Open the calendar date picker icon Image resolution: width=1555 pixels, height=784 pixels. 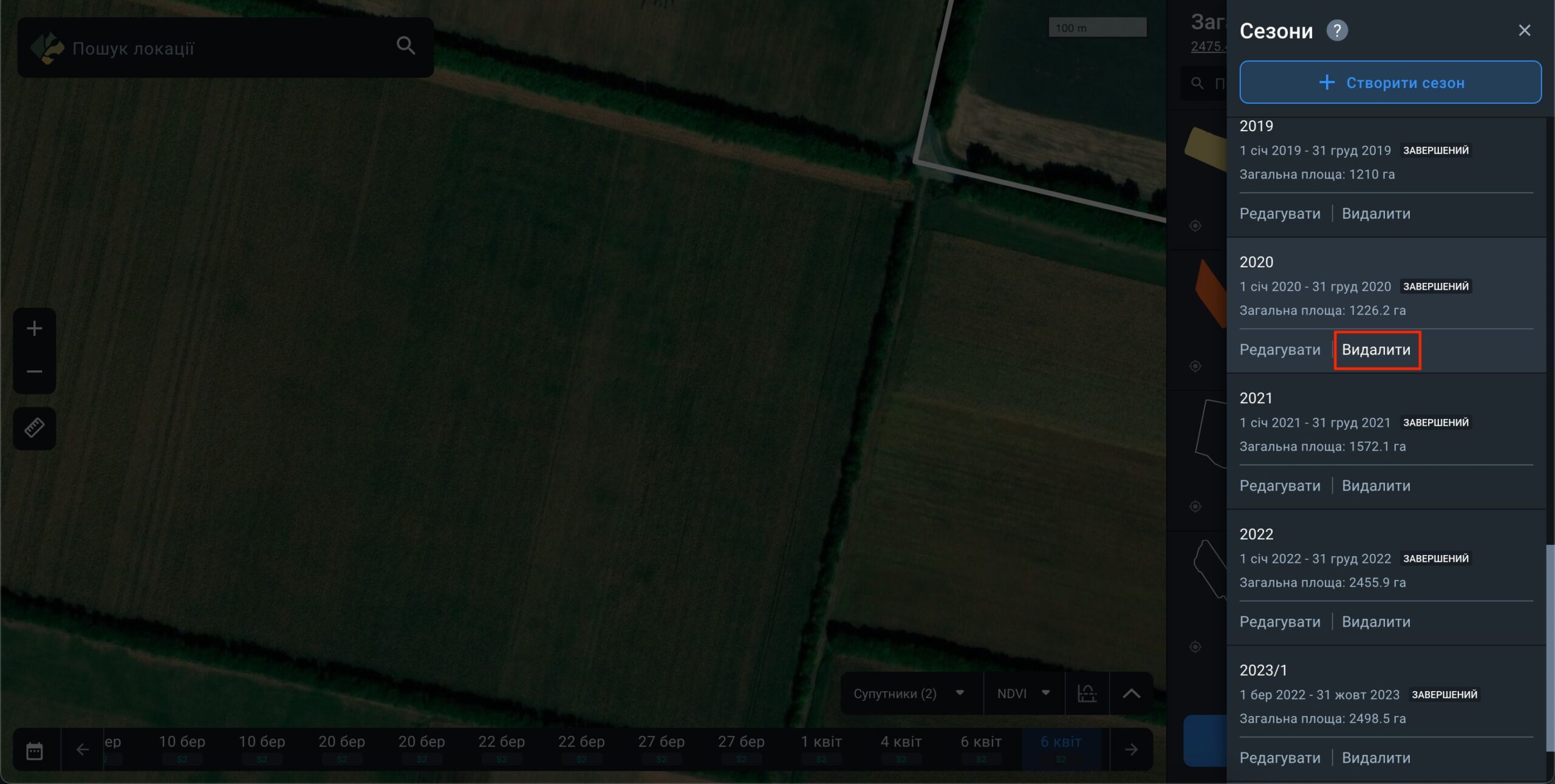tap(35, 751)
